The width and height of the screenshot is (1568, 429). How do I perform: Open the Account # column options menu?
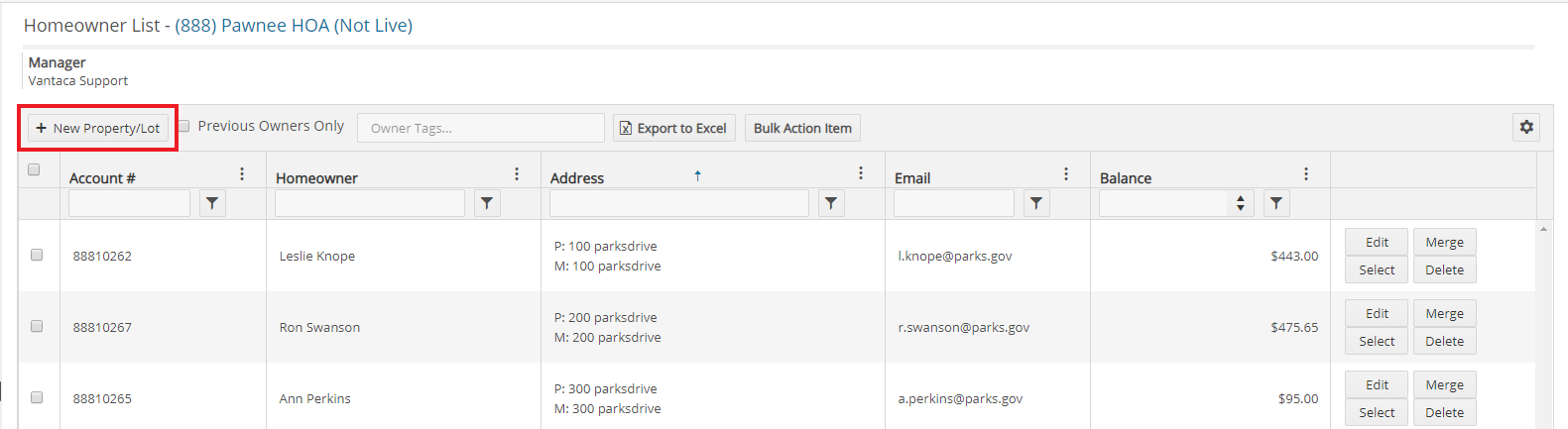pyautogui.click(x=242, y=174)
